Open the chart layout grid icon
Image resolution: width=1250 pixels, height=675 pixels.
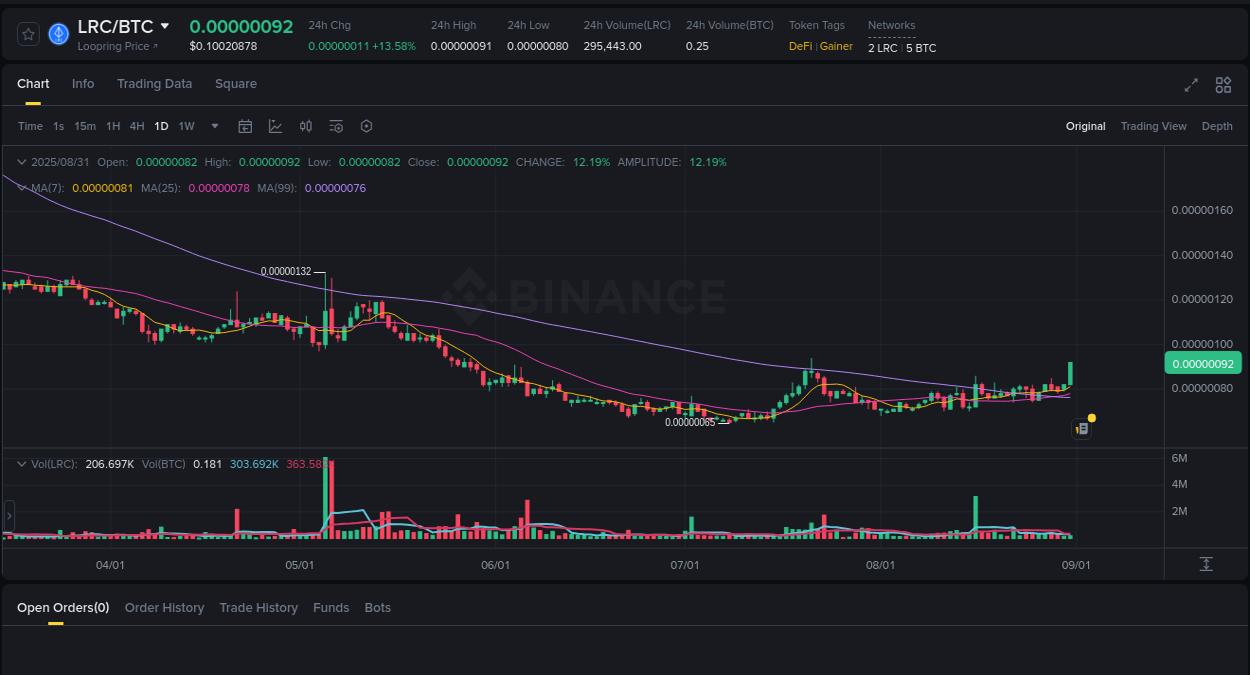pyautogui.click(x=1223, y=85)
